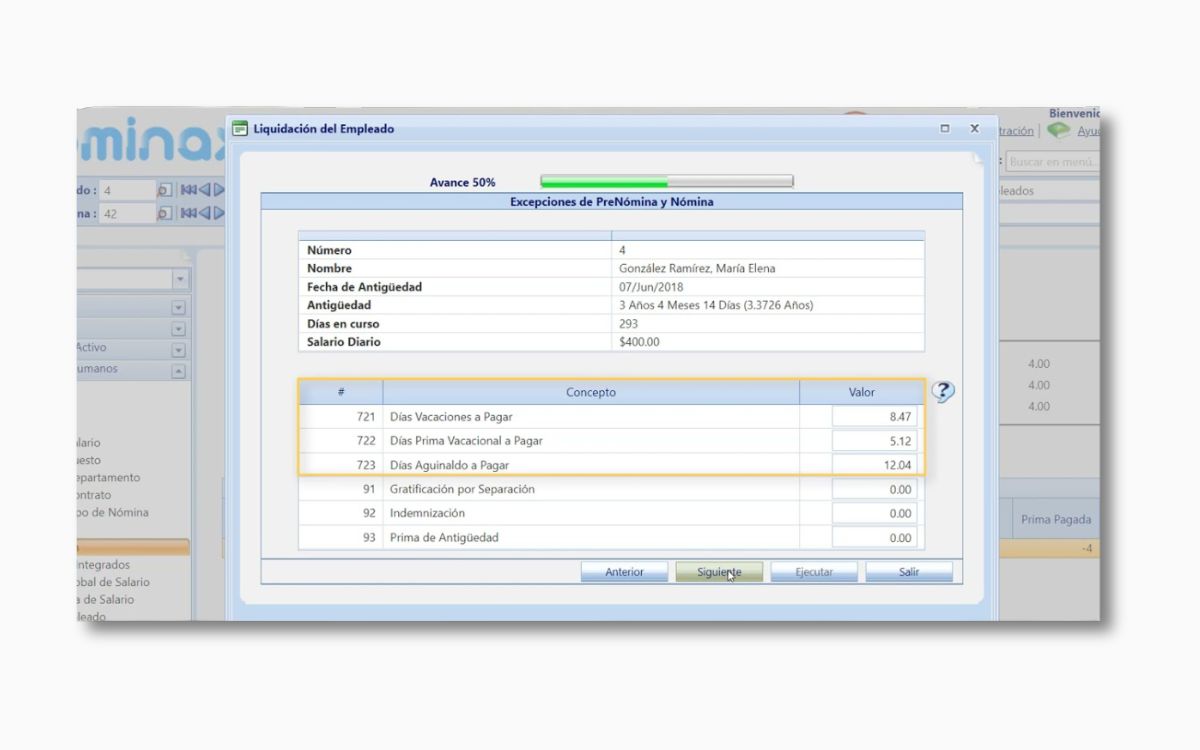Collapse the Humanos section in sidebar

coord(178,371)
